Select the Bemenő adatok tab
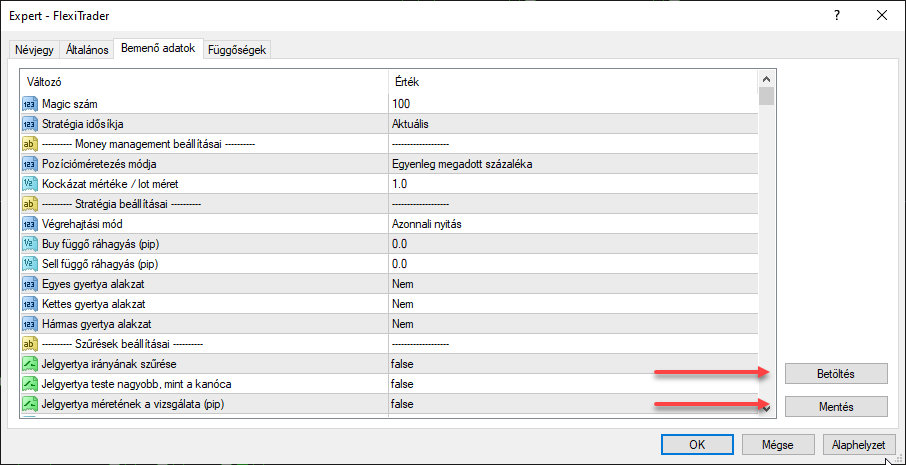 click(x=158, y=49)
